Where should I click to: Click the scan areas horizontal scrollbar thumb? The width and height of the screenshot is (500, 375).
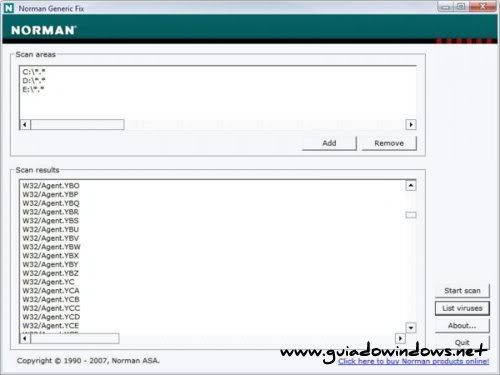tap(77, 125)
